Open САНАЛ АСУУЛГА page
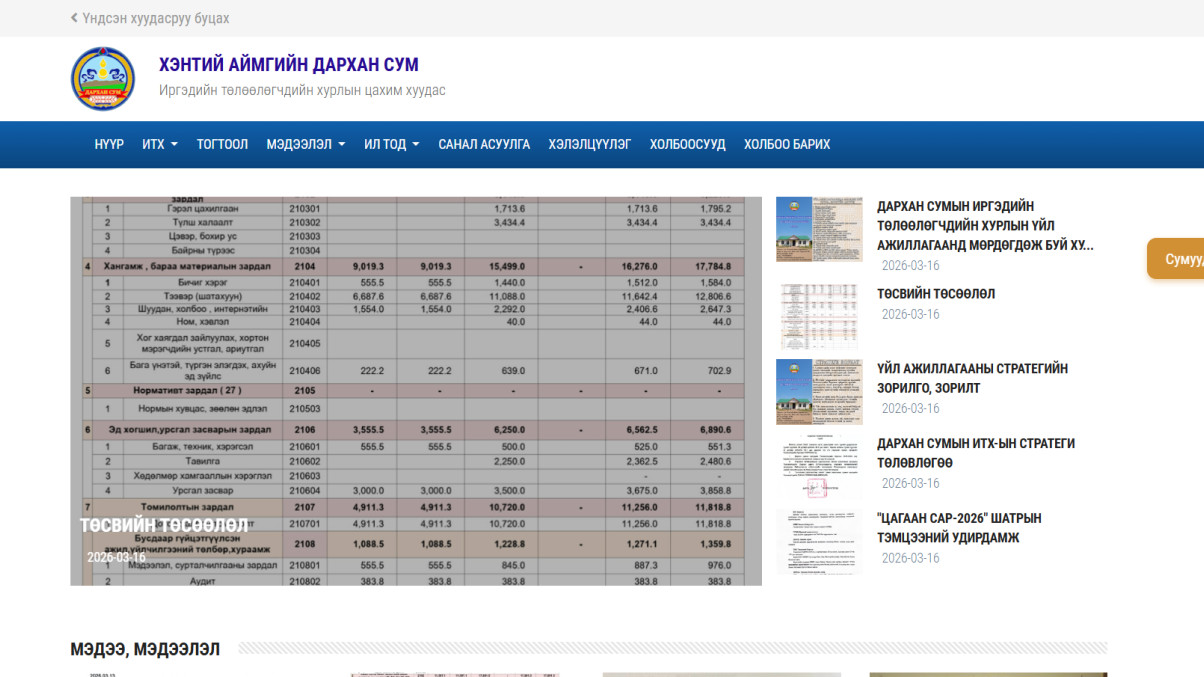 484,144
